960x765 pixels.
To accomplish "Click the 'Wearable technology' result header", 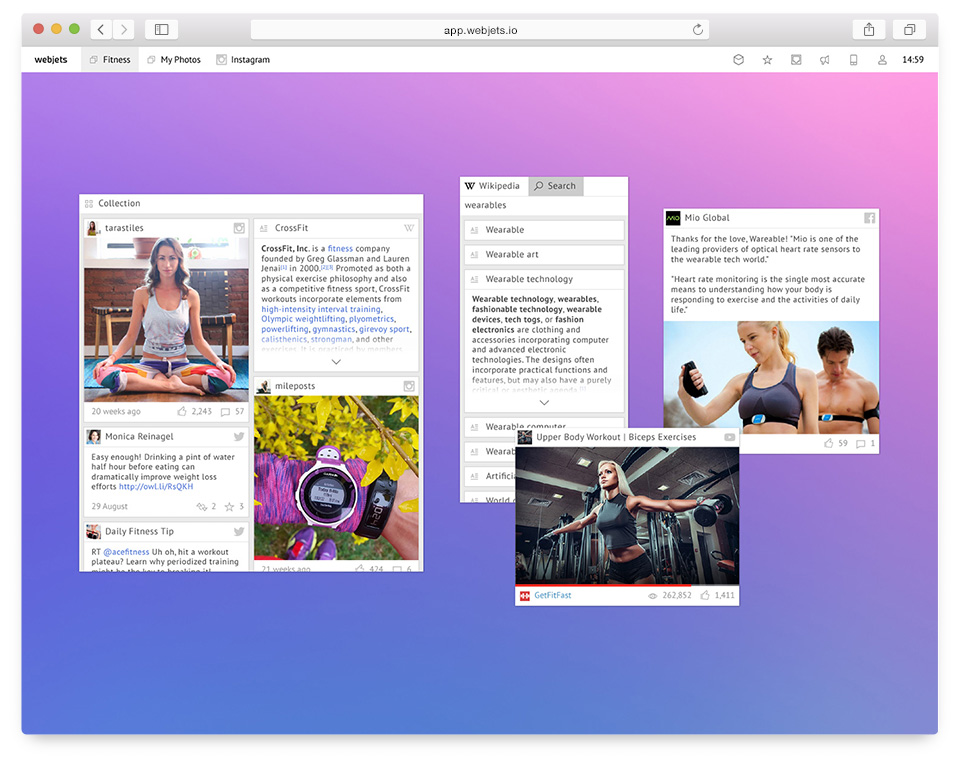I will (544, 279).
